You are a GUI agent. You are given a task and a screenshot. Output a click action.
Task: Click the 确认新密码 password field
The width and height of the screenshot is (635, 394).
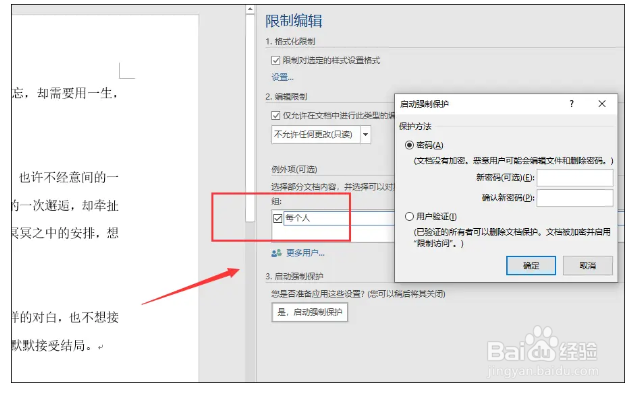coord(575,198)
